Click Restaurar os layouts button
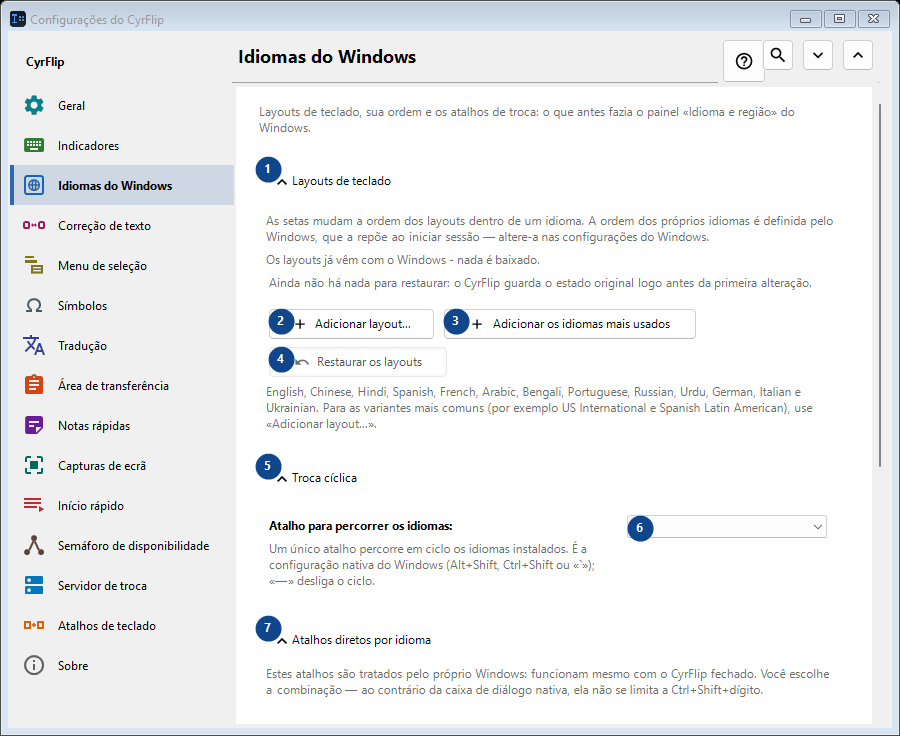The width and height of the screenshot is (900, 736). tap(358, 362)
